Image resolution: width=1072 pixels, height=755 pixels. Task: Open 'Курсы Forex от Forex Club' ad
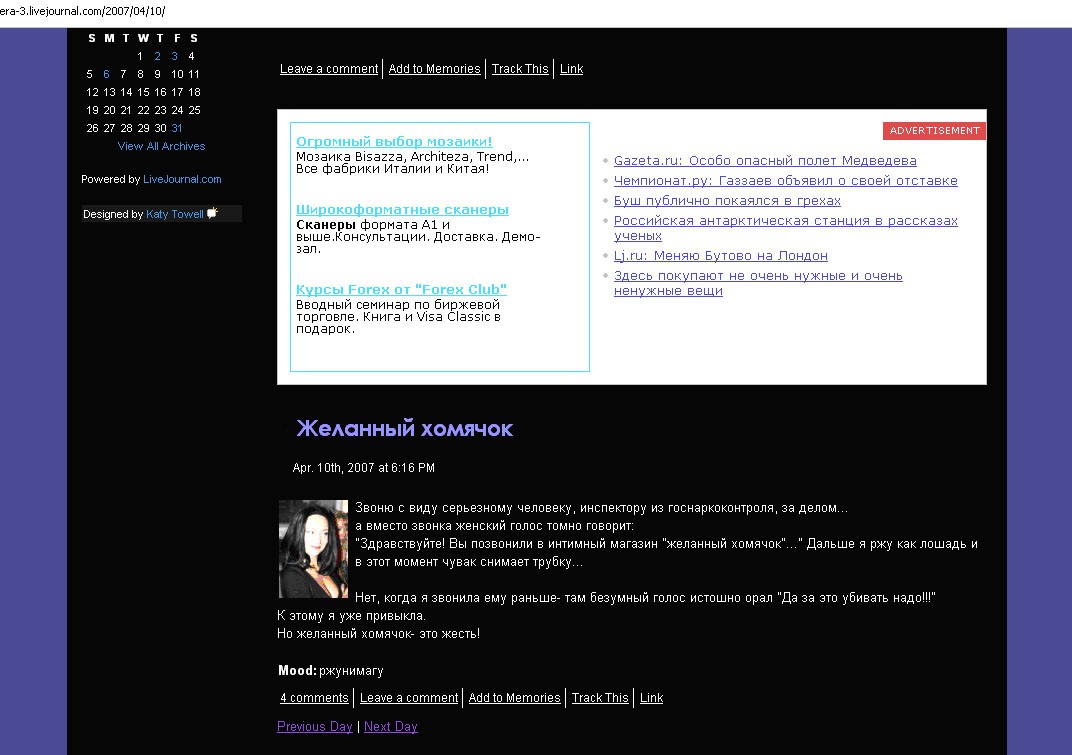point(401,290)
